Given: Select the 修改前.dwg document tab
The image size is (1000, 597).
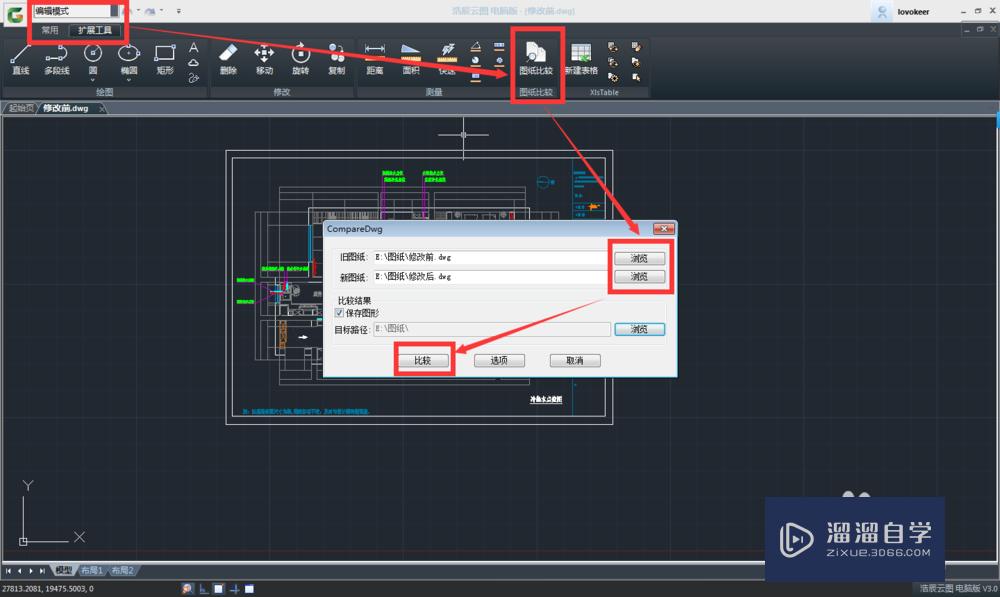Looking at the screenshot, I should pos(66,108).
